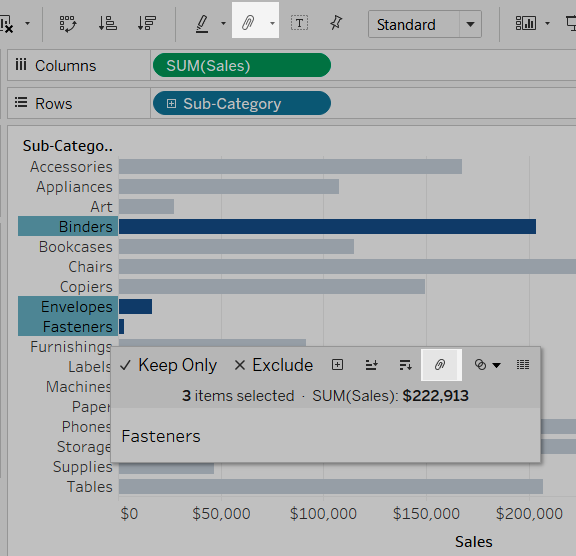Expand the paperclip group dropdown arrow
Viewport: 576px width, 556px height.
[x=272, y=24]
